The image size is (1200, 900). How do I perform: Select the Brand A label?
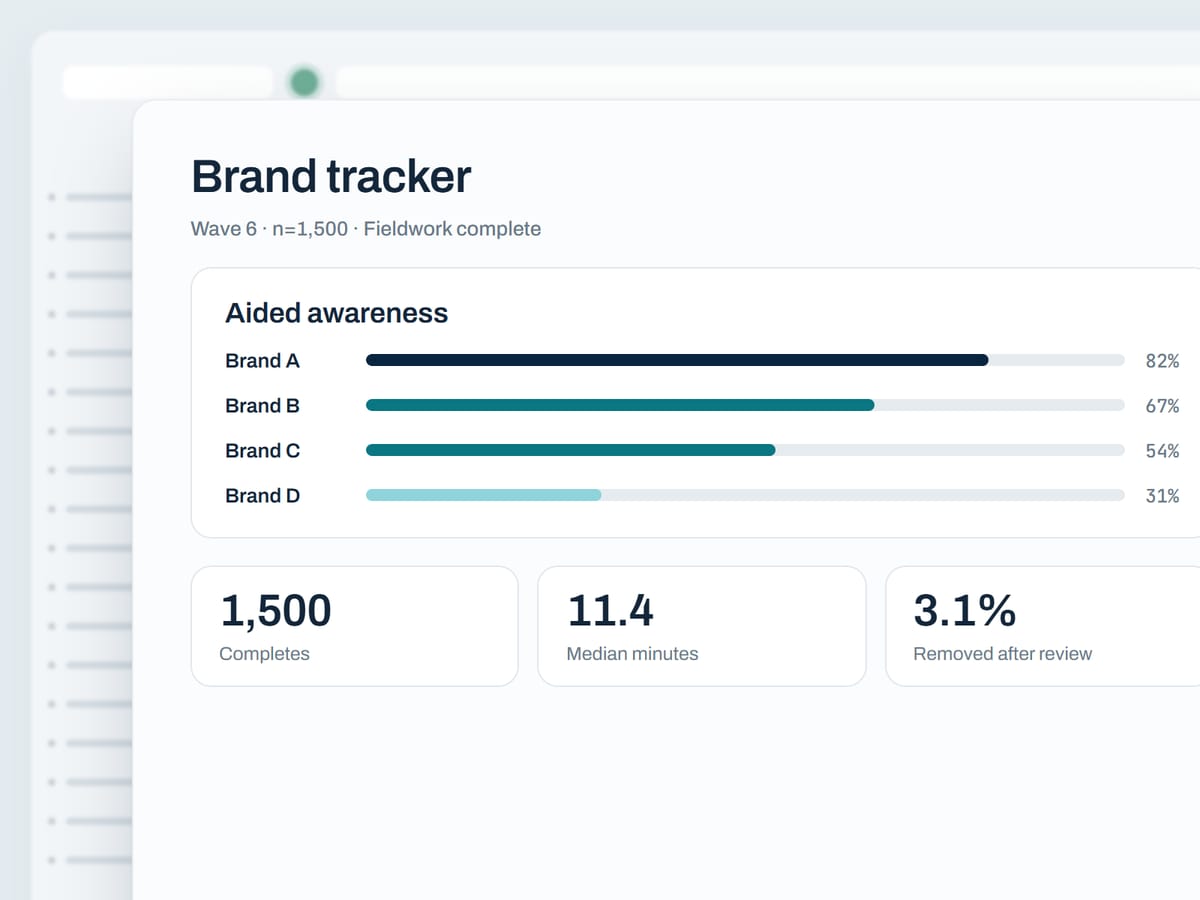(262, 361)
